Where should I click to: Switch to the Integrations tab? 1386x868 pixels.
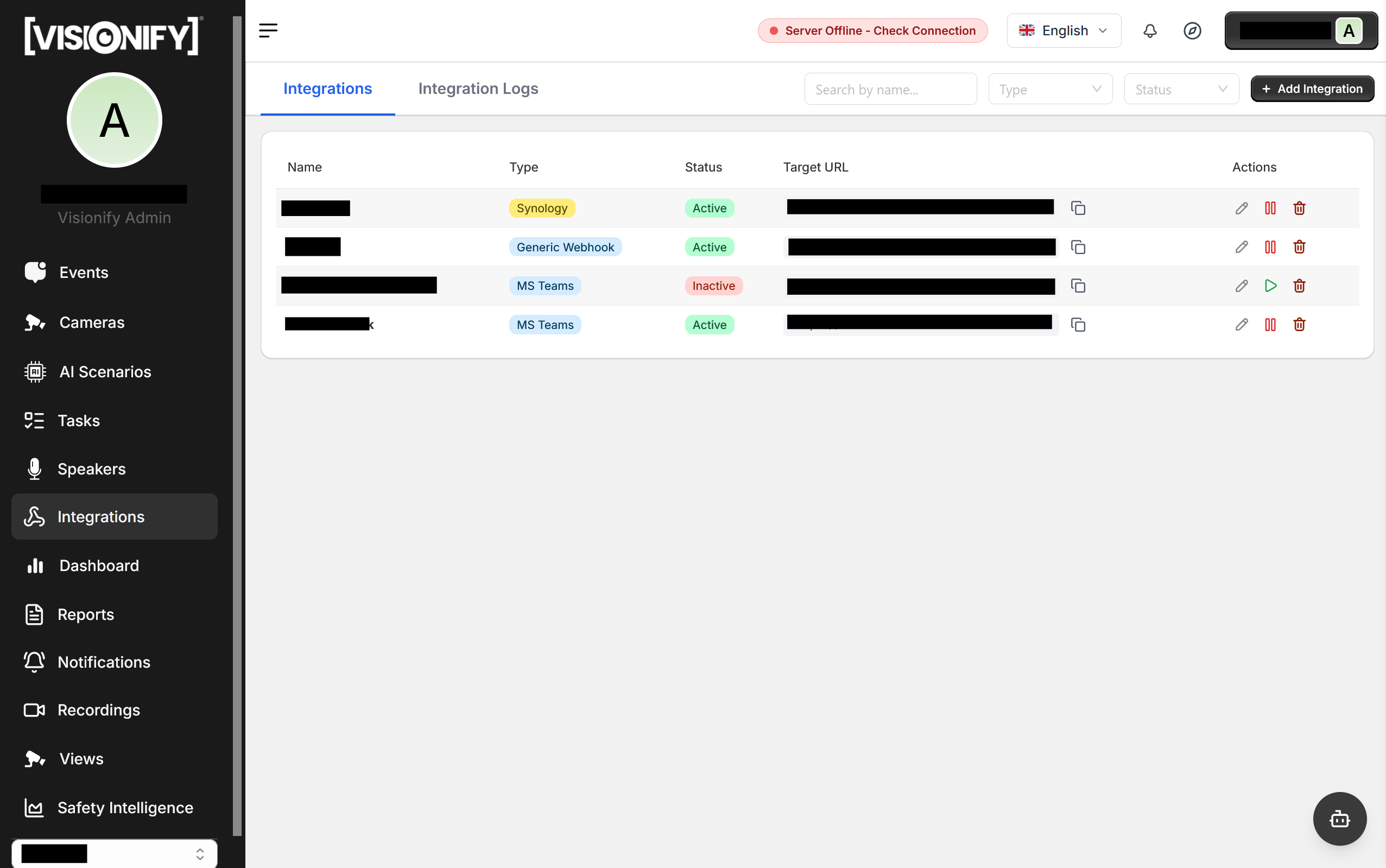[327, 88]
